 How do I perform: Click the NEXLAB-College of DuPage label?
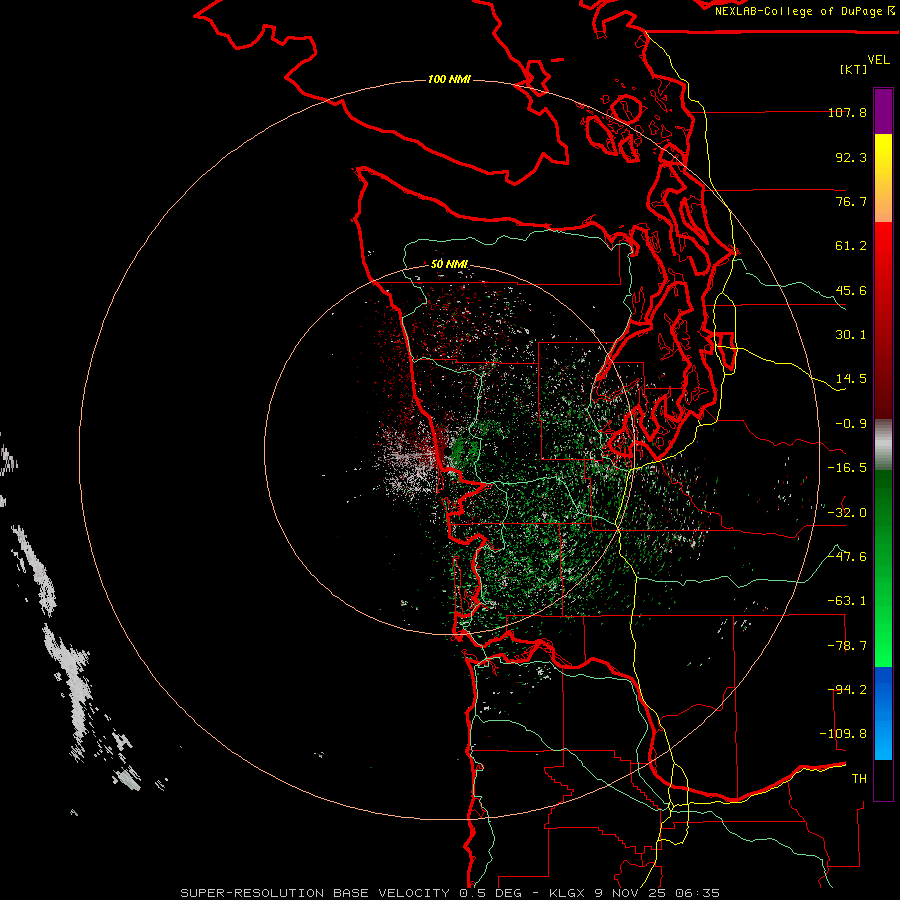(804, 11)
